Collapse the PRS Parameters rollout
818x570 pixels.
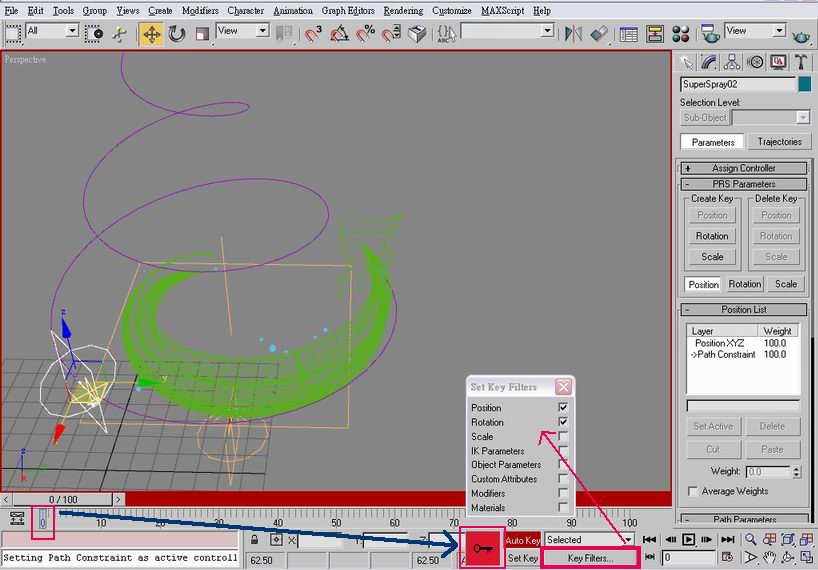[x=744, y=184]
